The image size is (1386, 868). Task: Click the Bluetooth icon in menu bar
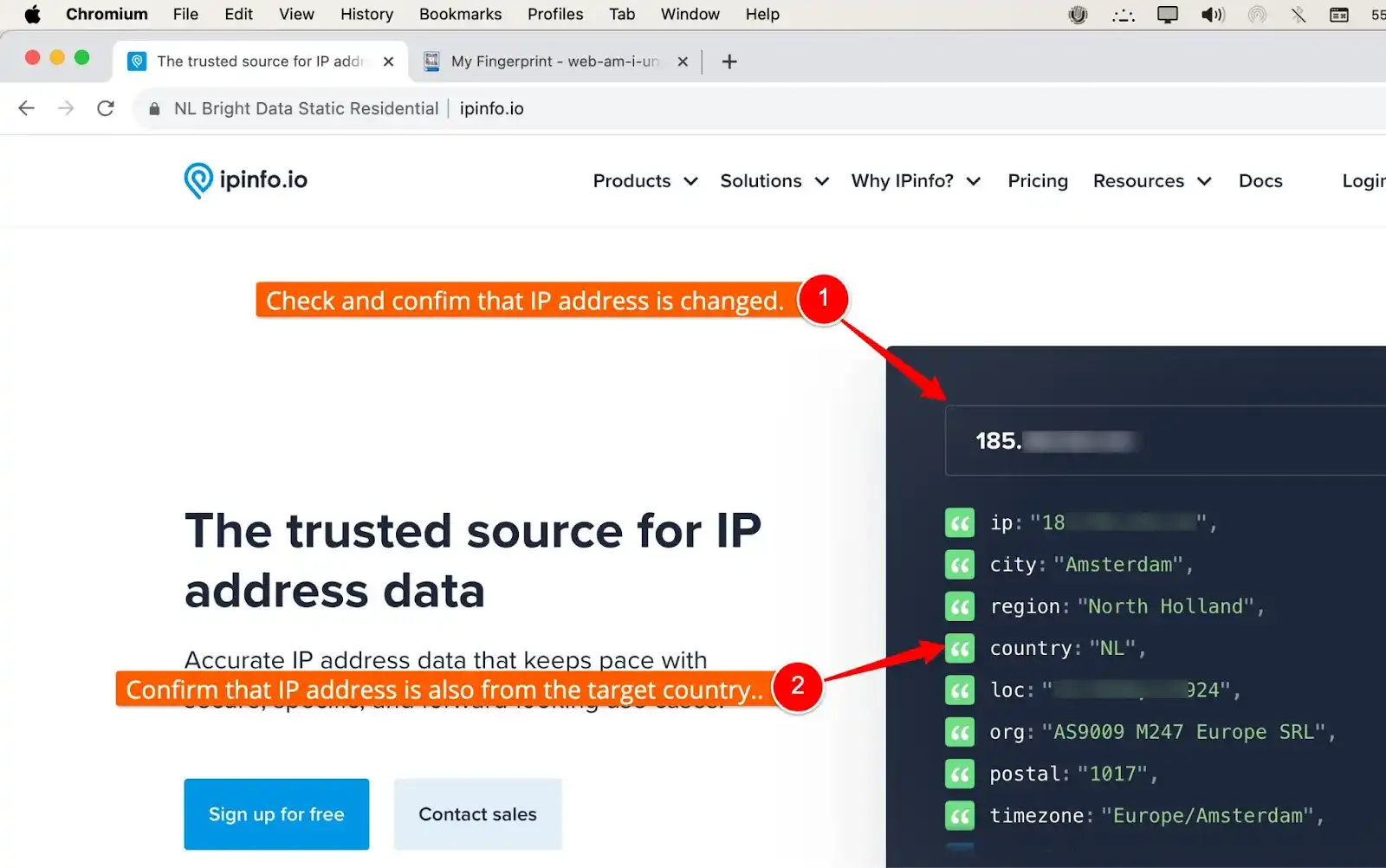click(x=1298, y=14)
